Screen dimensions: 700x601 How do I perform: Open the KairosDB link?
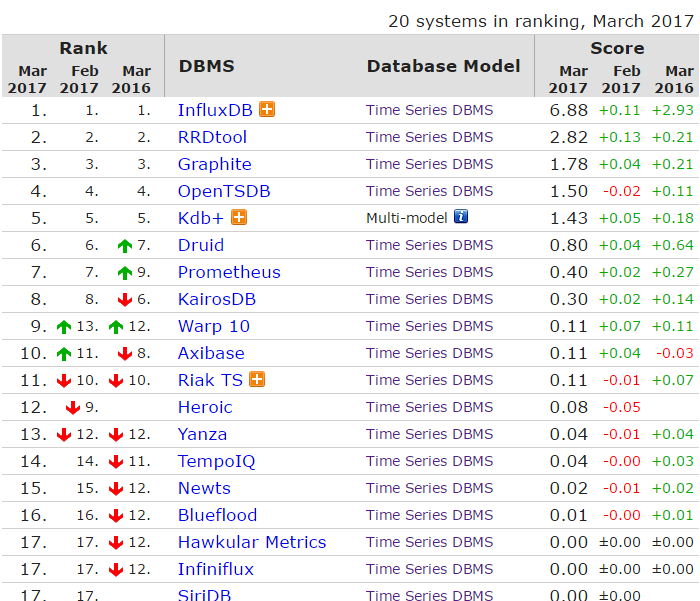217,299
